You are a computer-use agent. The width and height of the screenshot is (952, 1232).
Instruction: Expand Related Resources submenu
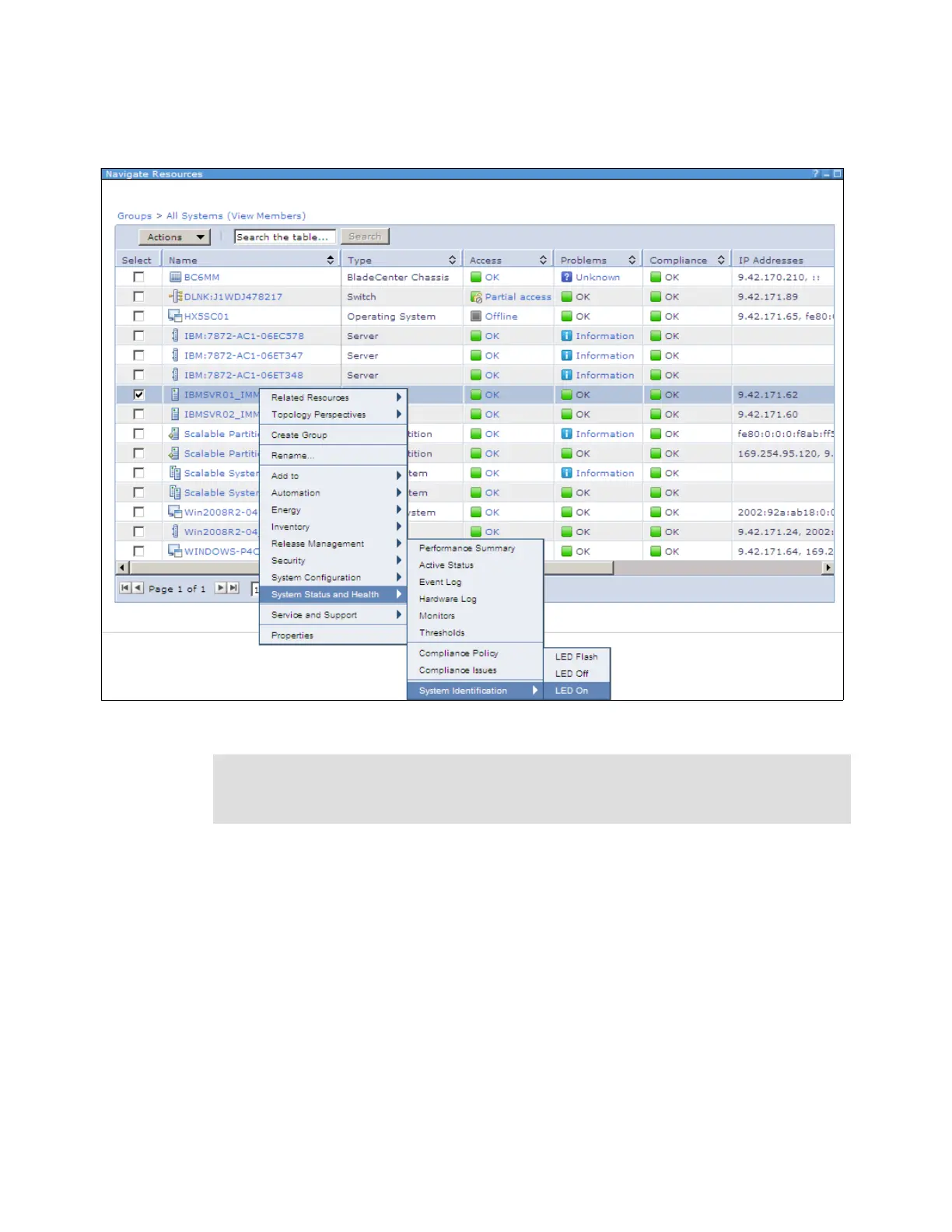coord(333,397)
